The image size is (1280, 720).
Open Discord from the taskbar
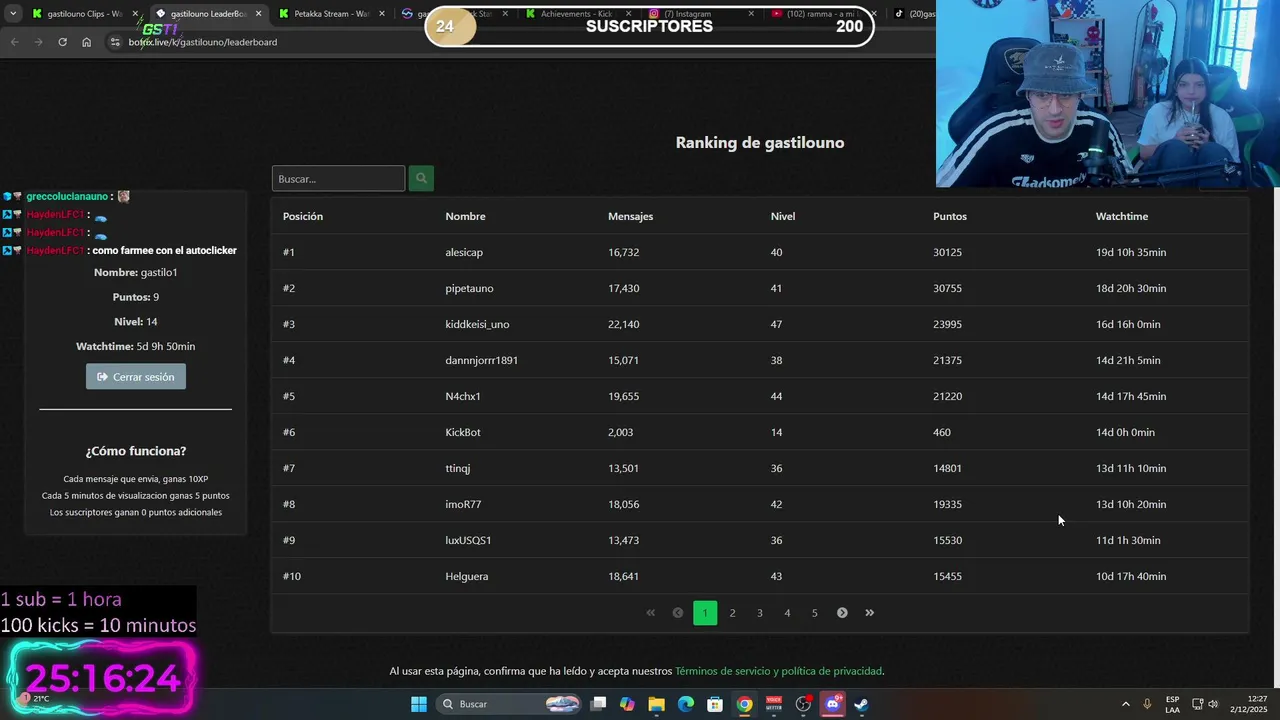832,704
